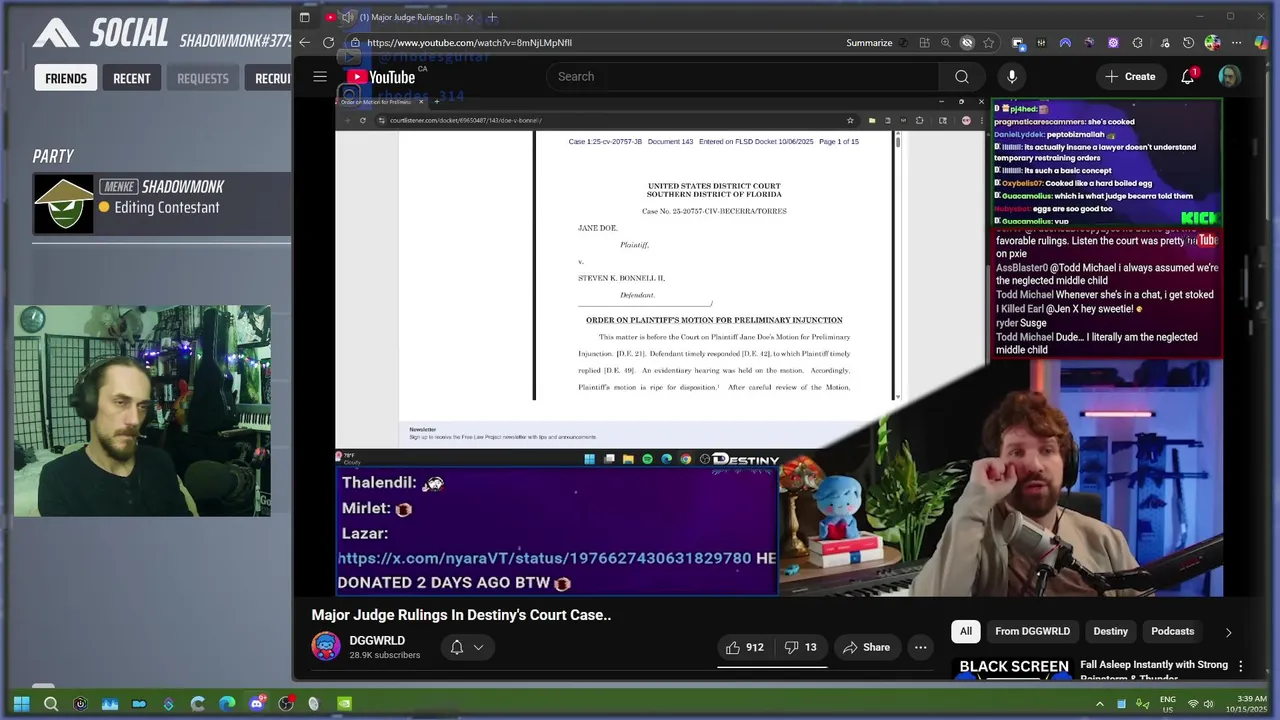
Task: Open Windows taskbar search
Action: coord(51,703)
